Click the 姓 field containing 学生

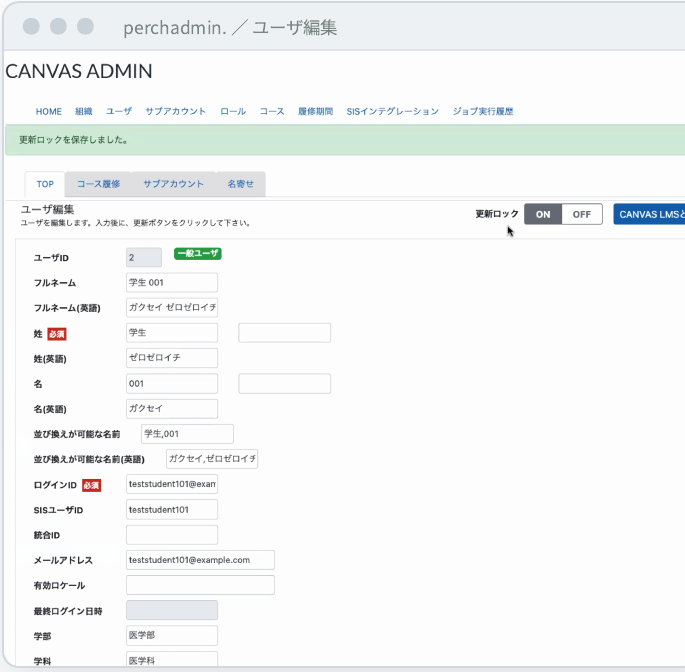[x=172, y=333]
